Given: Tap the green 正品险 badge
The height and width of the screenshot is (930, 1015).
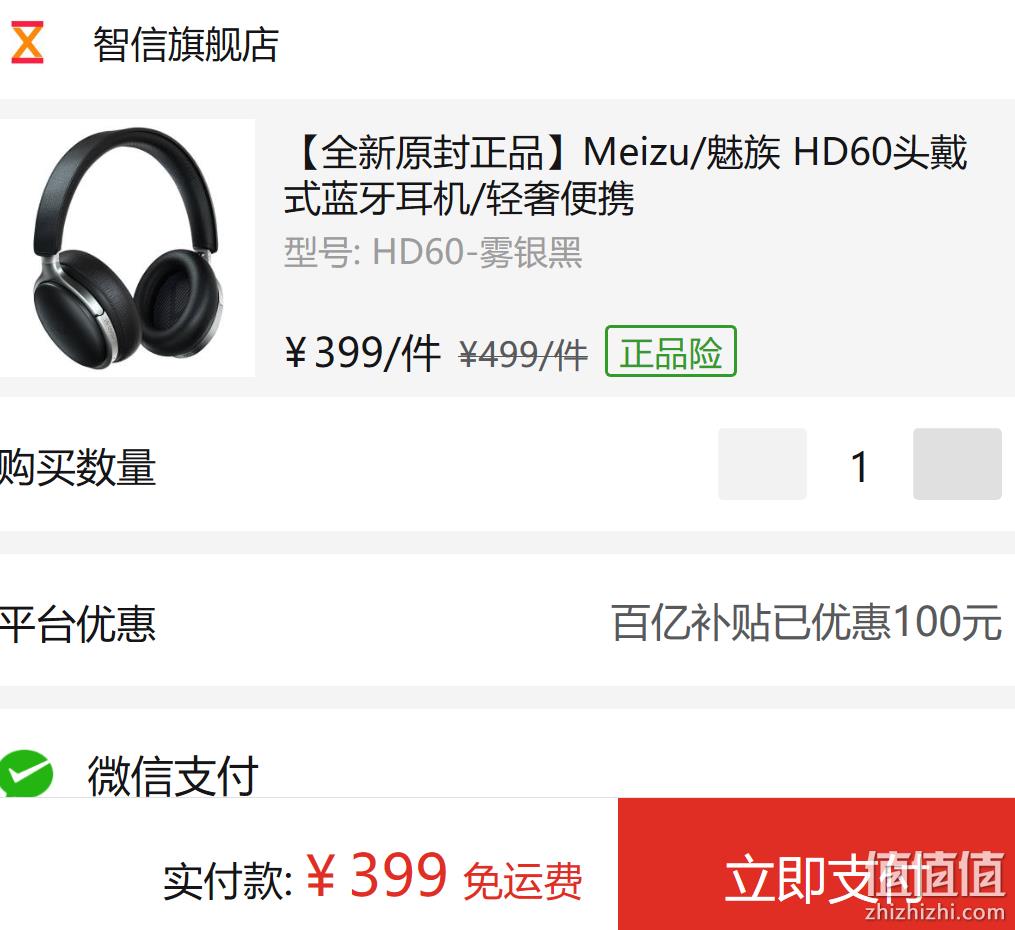Looking at the screenshot, I should 671,351.
